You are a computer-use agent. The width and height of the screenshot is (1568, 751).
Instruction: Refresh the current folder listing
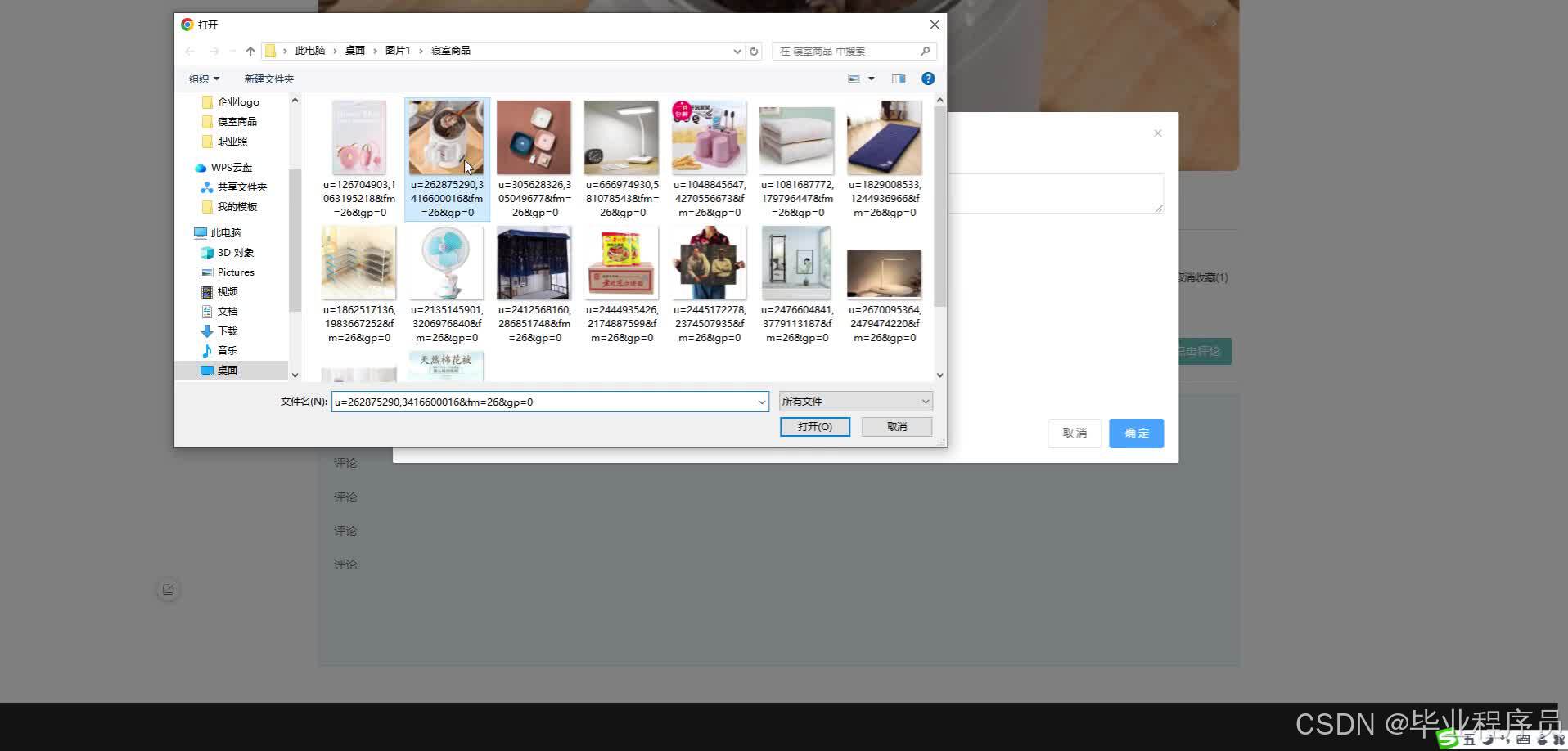click(x=754, y=51)
